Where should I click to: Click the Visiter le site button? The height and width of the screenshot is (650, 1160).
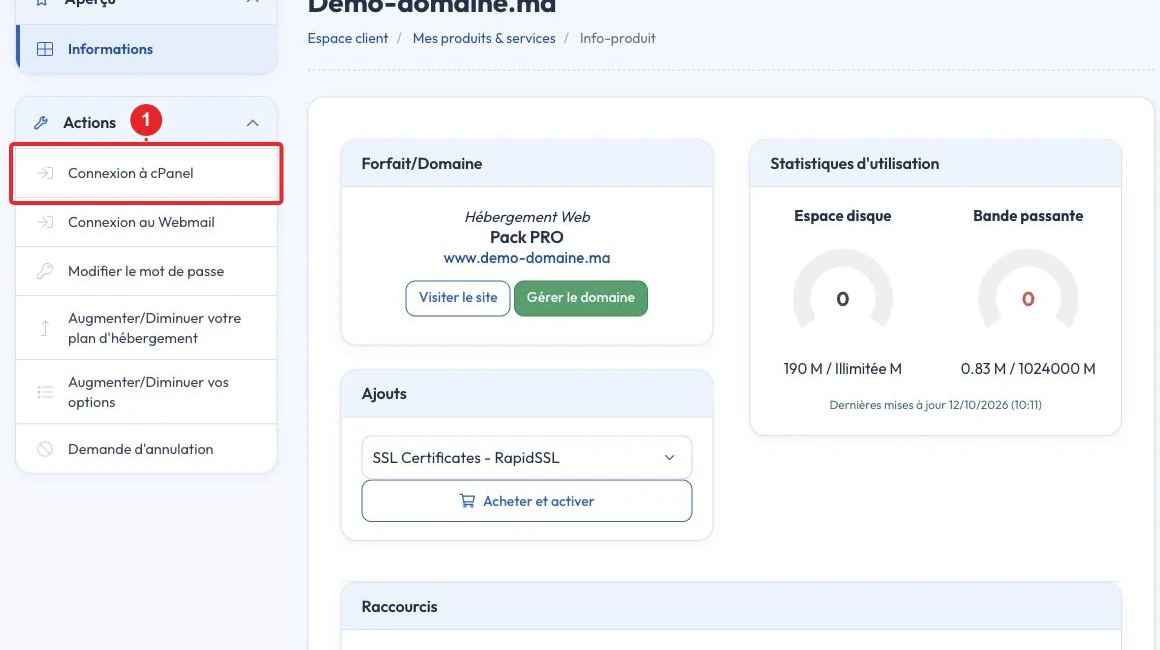click(458, 298)
